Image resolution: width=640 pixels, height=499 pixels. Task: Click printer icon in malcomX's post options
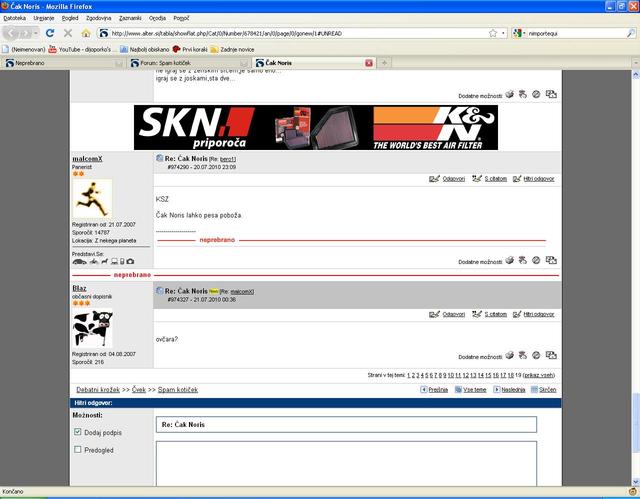tap(509, 260)
